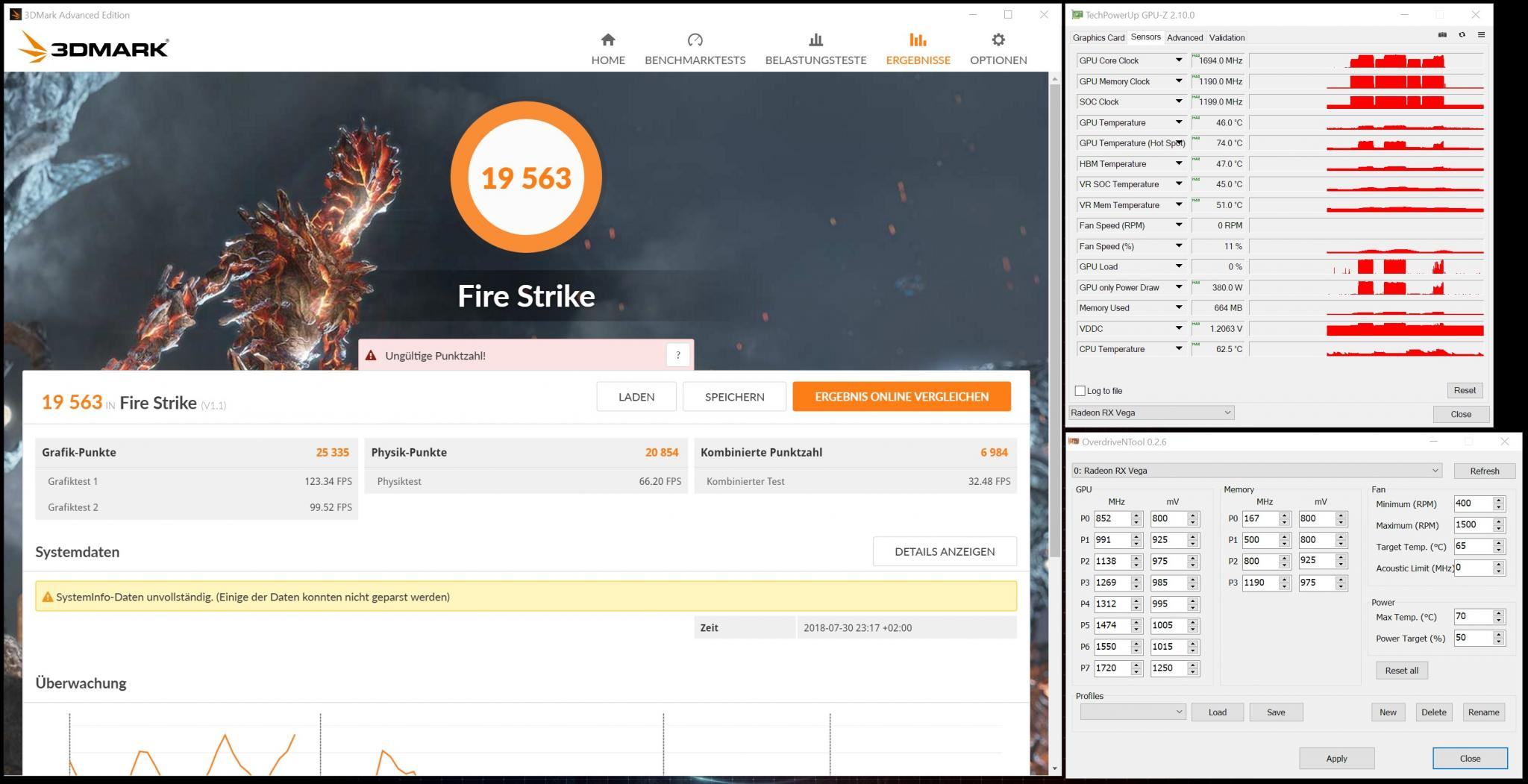
Task: Click Grafik-Punkte score 25 335
Action: (332, 452)
